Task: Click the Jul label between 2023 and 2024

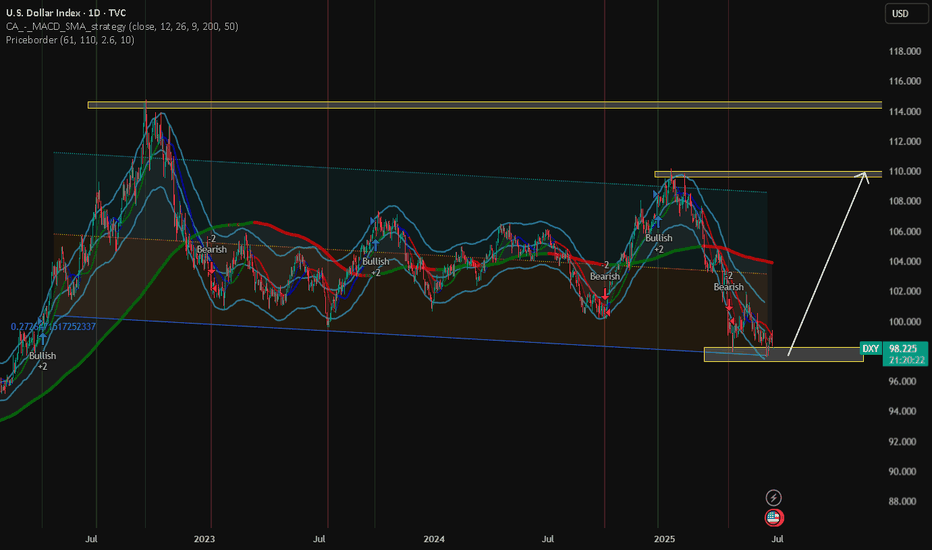Action: 319,539
